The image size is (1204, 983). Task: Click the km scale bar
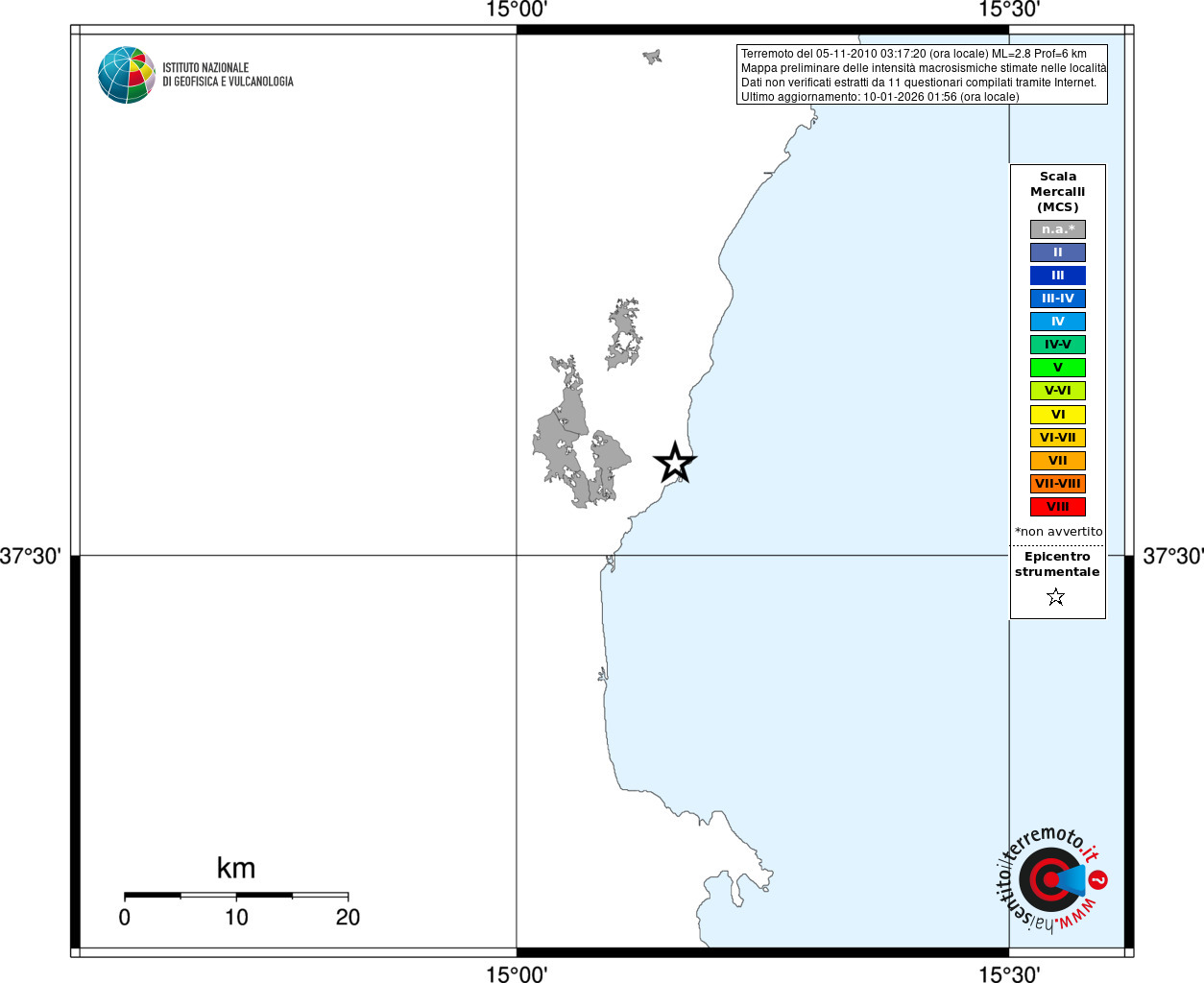click(236, 896)
